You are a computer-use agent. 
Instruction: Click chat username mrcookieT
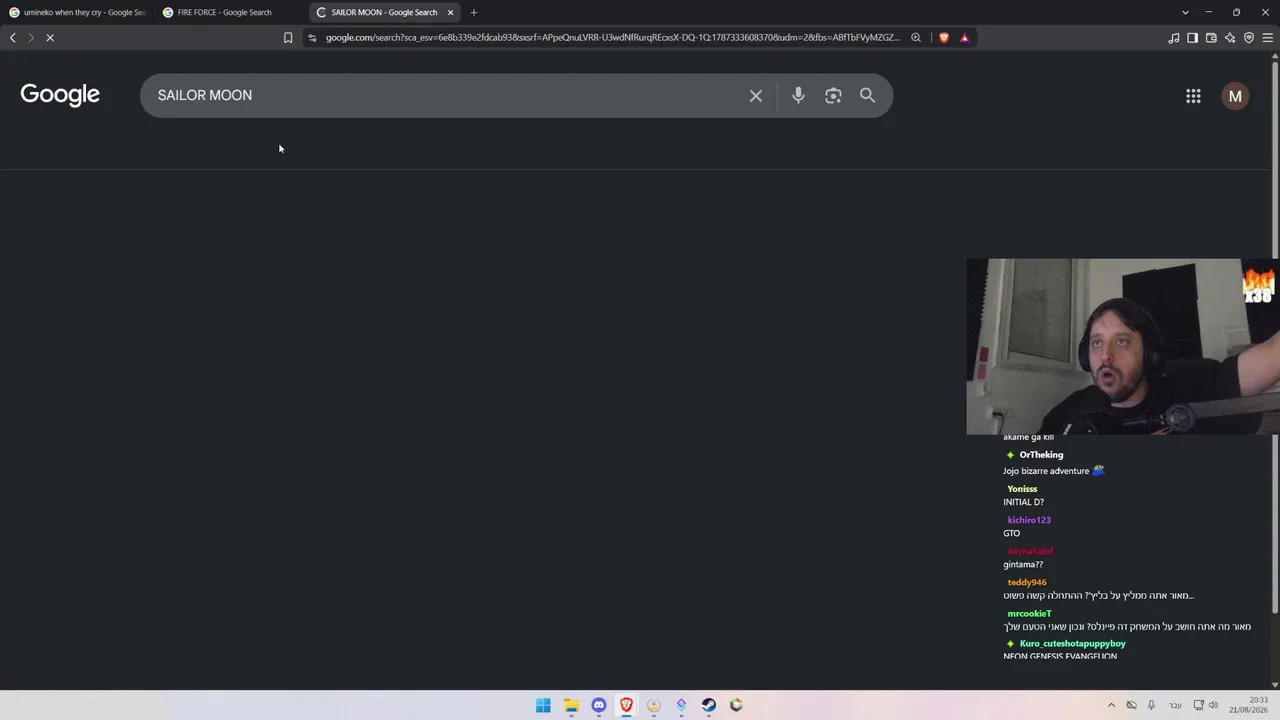[1029, 613]
